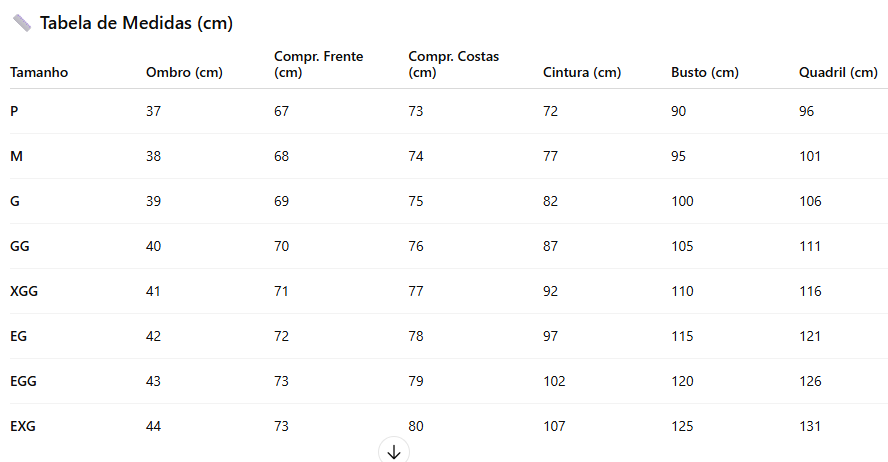Viewport: 888px width, 462px height.
Task: Select the EGG size row label
Action: click(x=23, y=381)
